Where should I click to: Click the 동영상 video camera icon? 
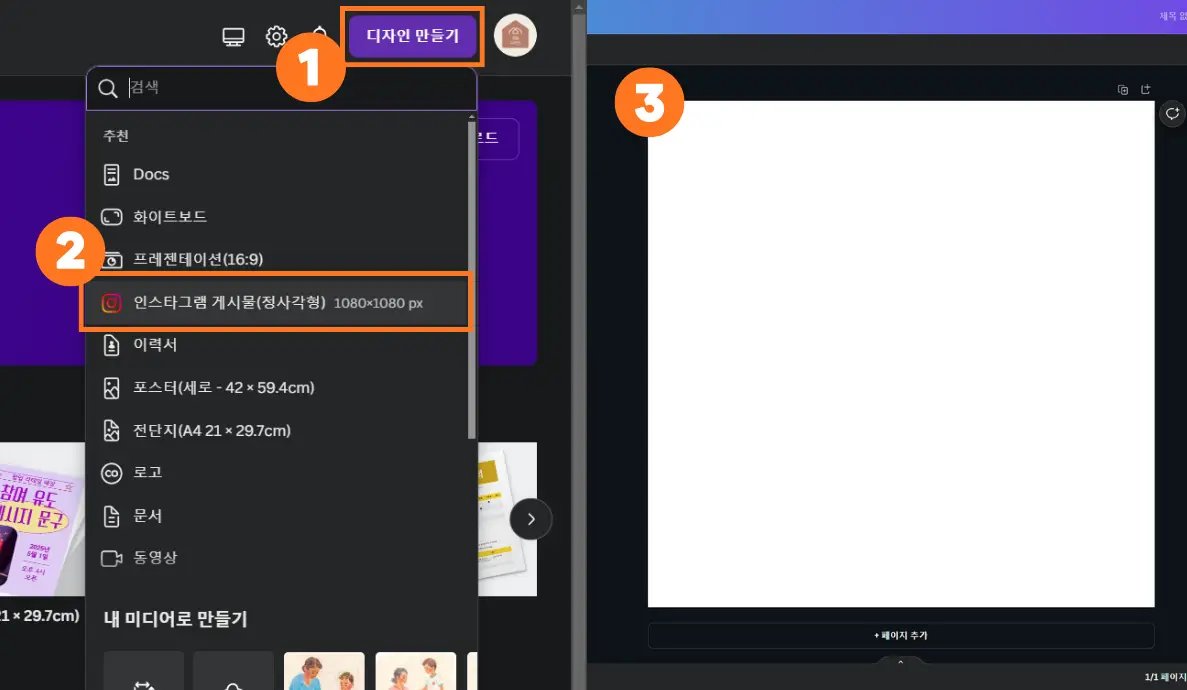pyautogui.click(x=112, y=558)
